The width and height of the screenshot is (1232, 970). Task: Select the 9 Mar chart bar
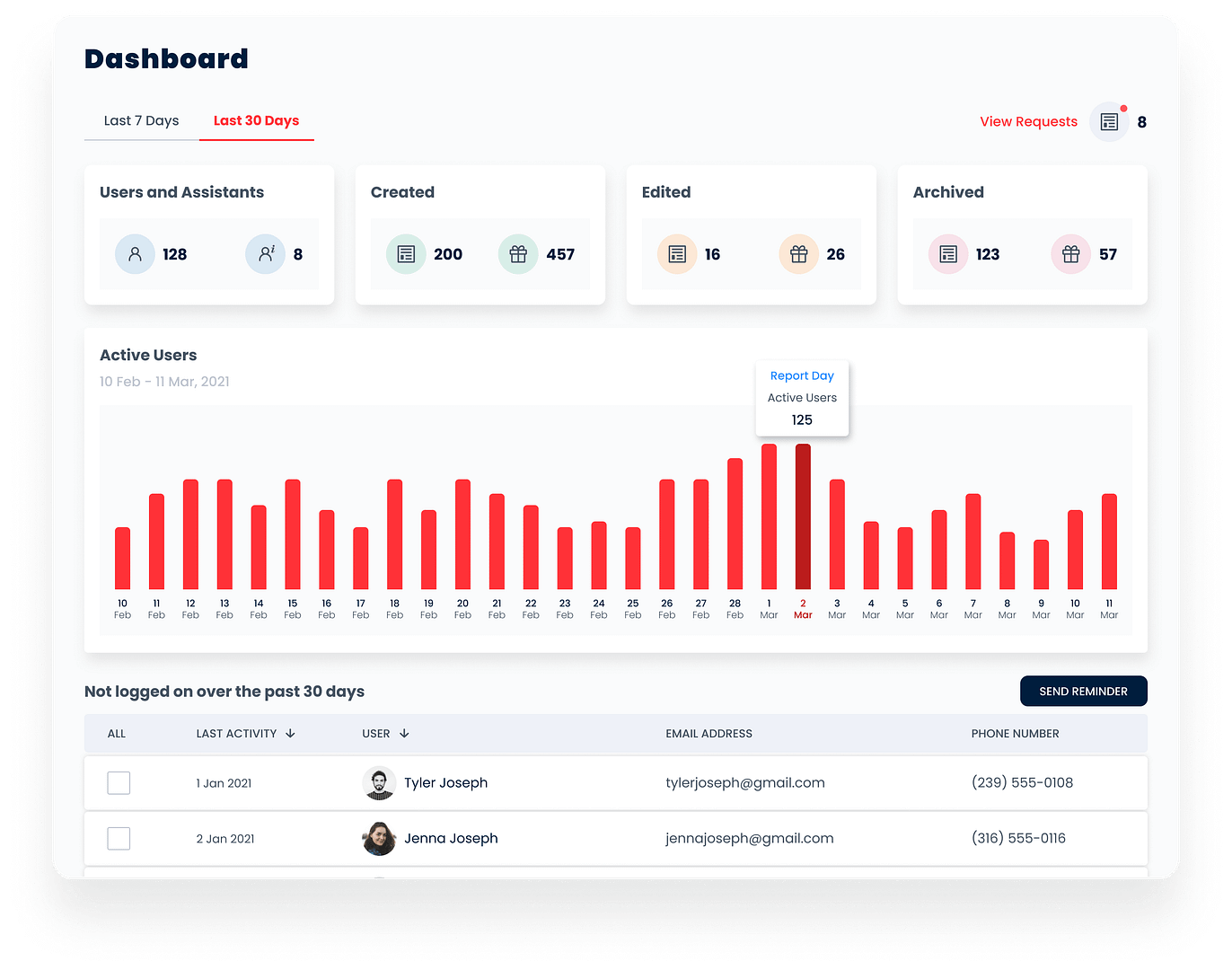coord(1041,564)
